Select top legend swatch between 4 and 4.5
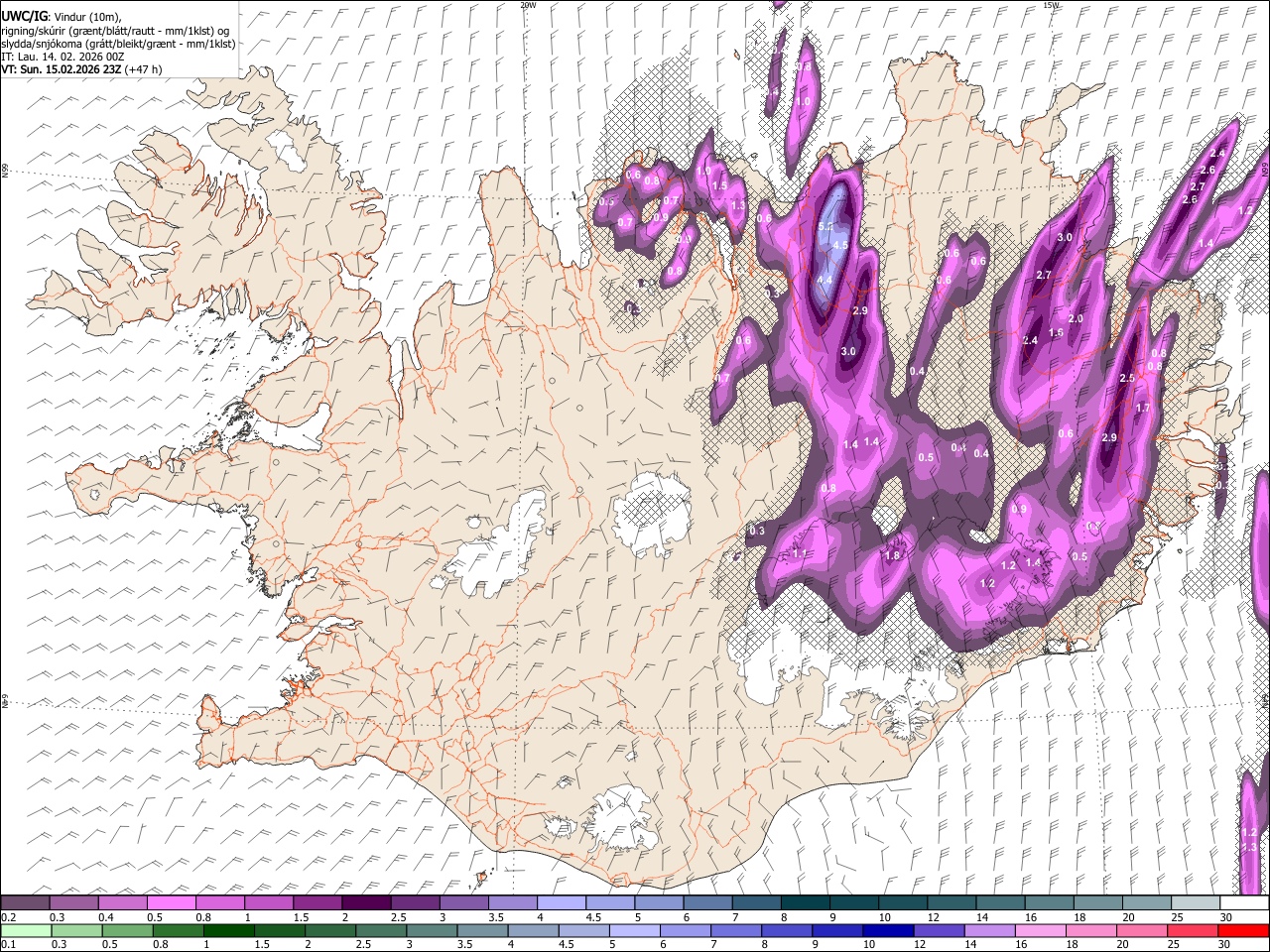Screen dimensions: 1270x952 (x=560, y=902)
